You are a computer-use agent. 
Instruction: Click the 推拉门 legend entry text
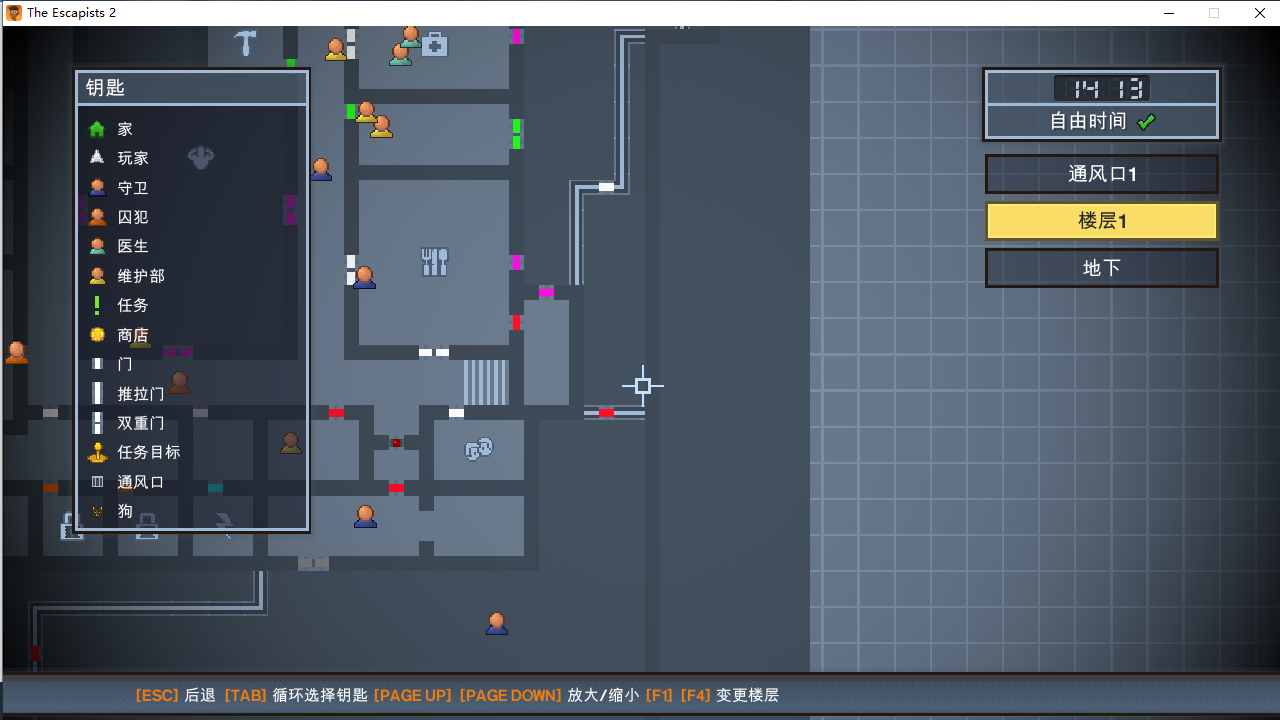141,394
